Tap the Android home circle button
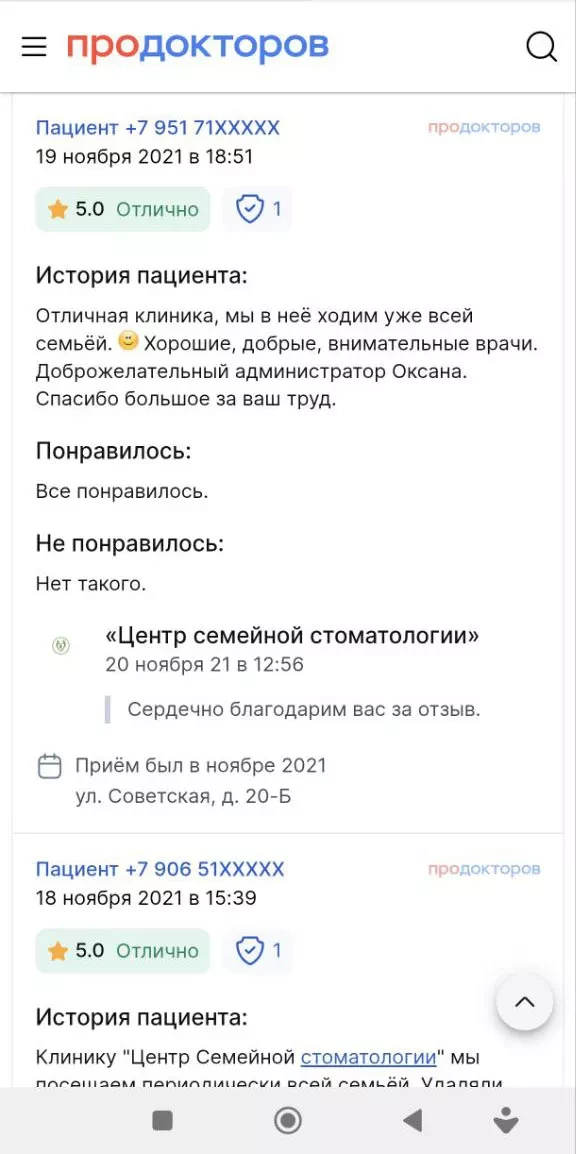 click(288, 1121)
